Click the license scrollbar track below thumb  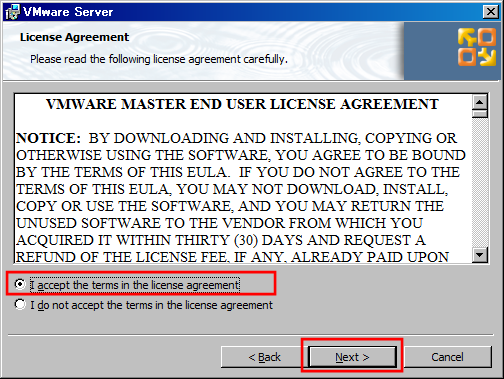click(480, 183)
